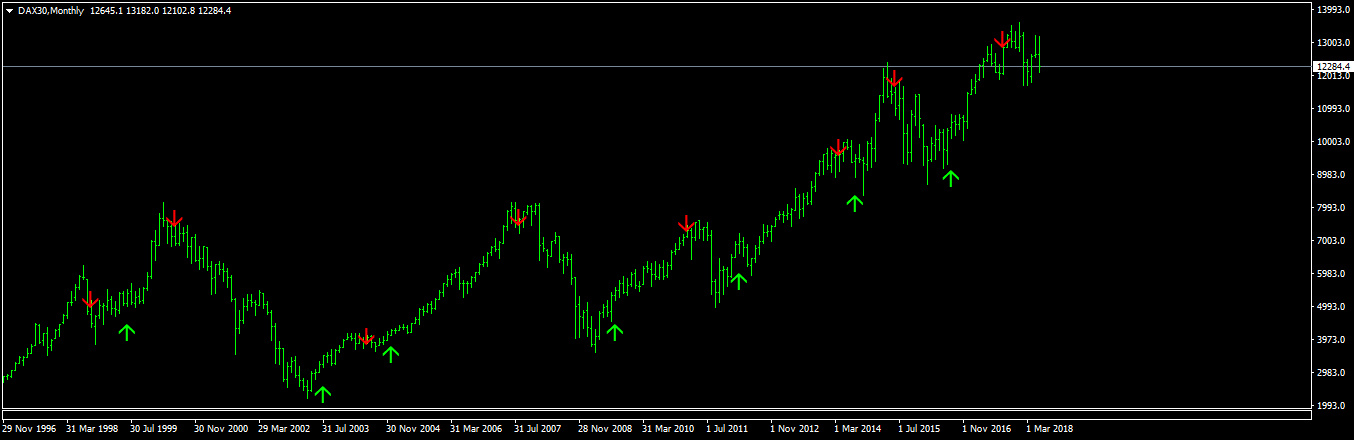The image size is (1354, 440).
Task: Click the 31 Jul 2007 date label
Action: 540,428
